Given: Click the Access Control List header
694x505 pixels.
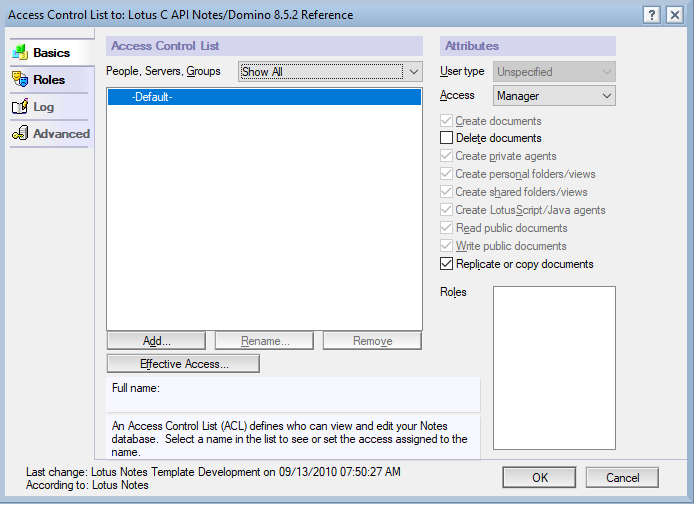Looking at the screenshot, I should click(264, 46).
